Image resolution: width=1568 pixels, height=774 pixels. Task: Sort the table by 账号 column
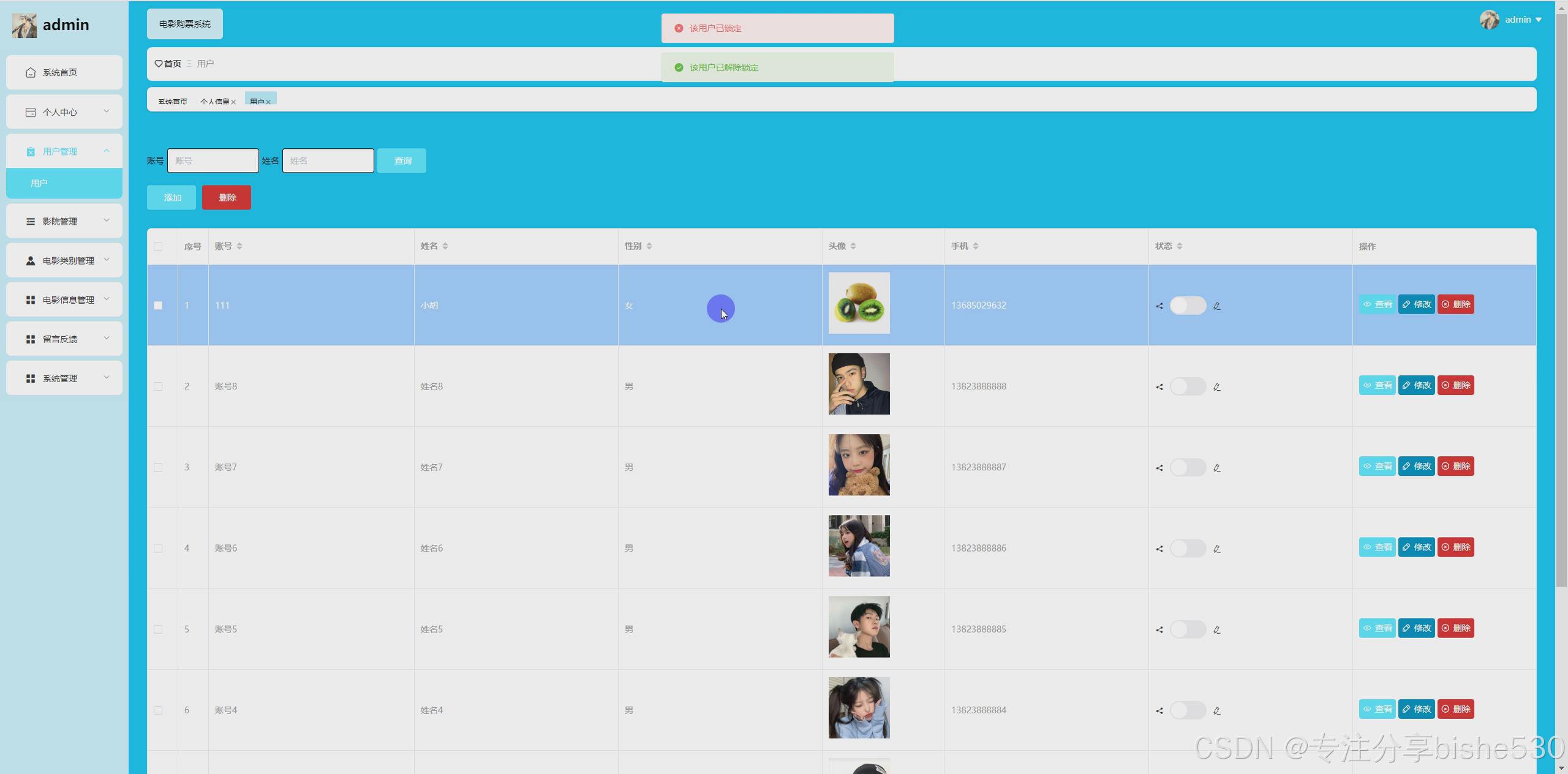pyautogui.click(x=239, y=246)
